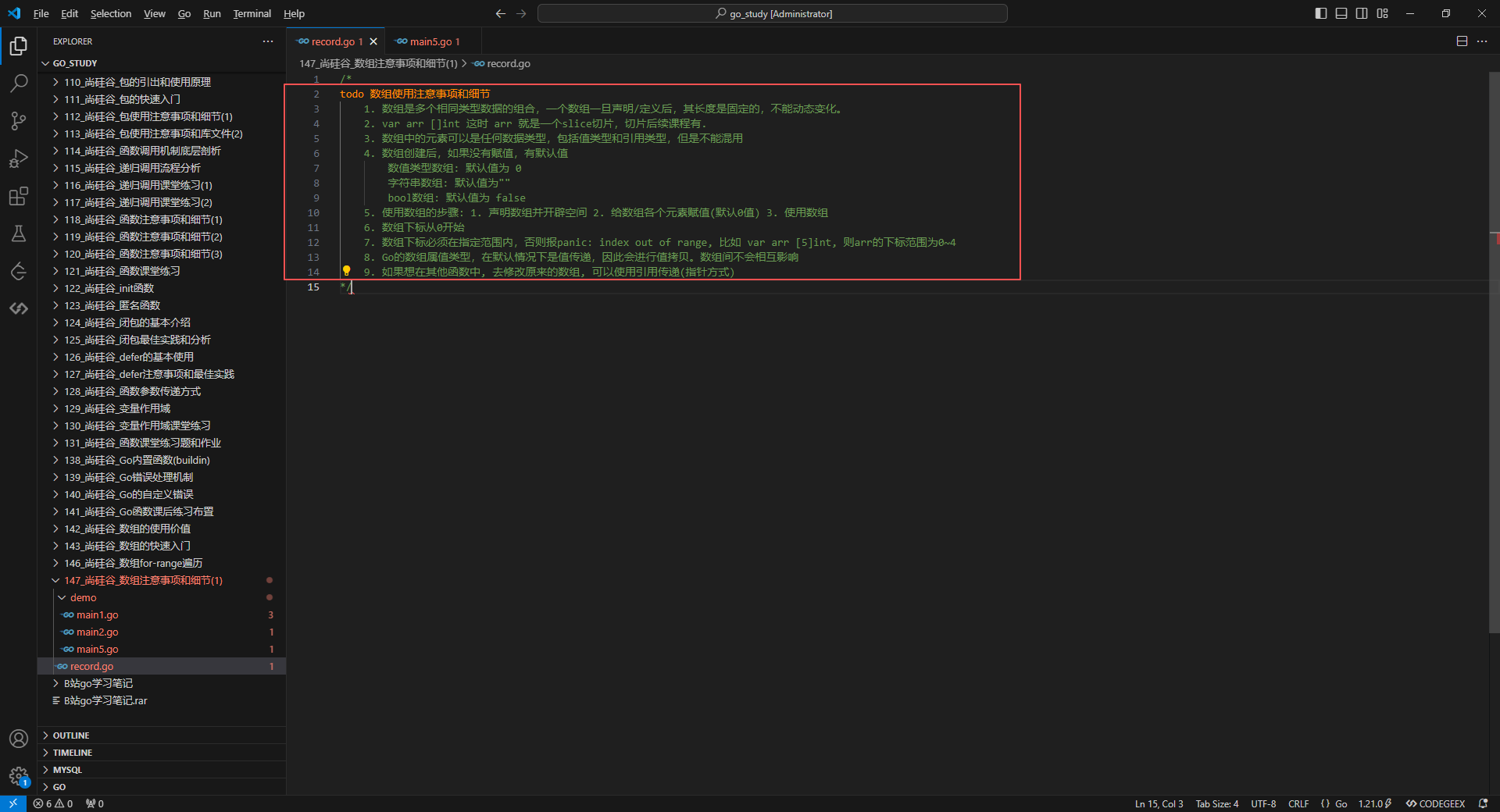This screenshot has height=812, width=1500.
Task: Open the Search view in activity bar
Action: 19,84
